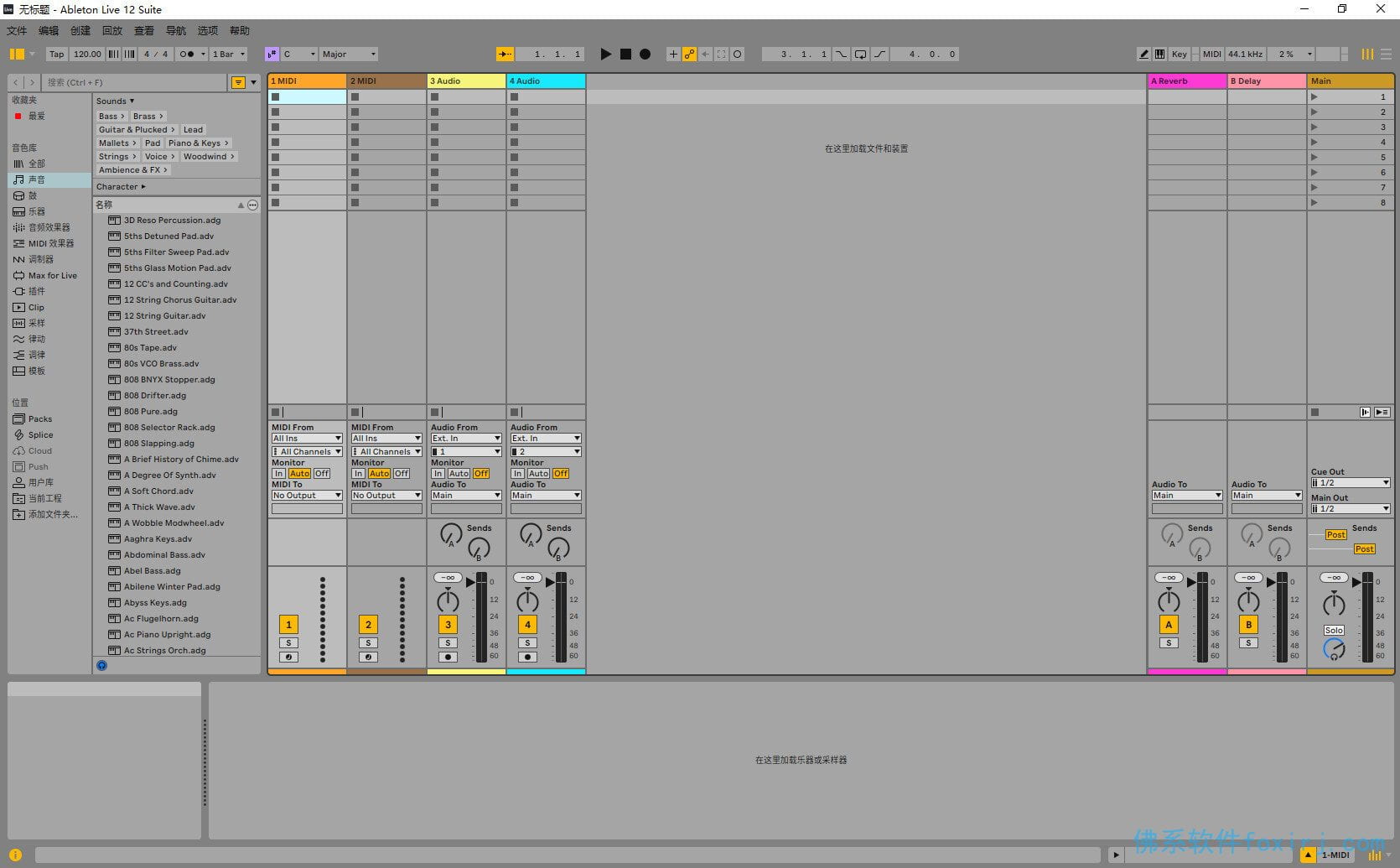1400x868 pixels.
Task: Click the Main track preview volume knob
Action: [1334, 649]
